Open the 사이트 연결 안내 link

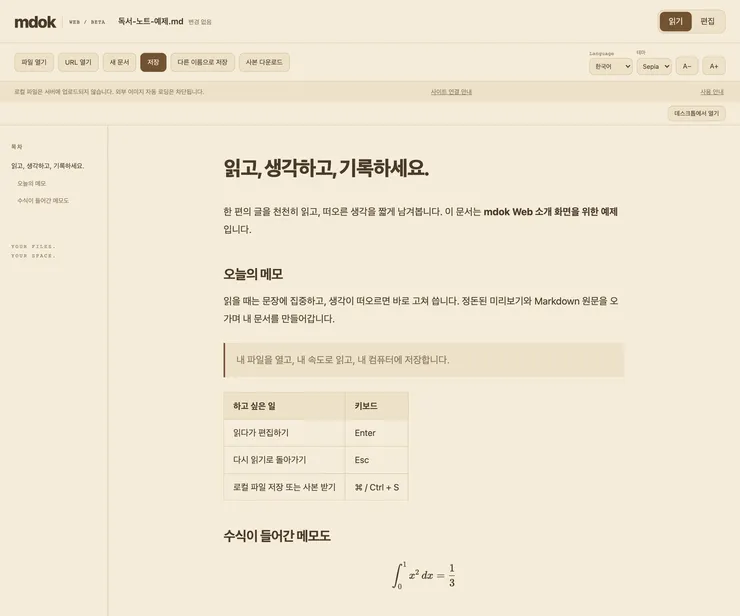click(x=451, y=92)
